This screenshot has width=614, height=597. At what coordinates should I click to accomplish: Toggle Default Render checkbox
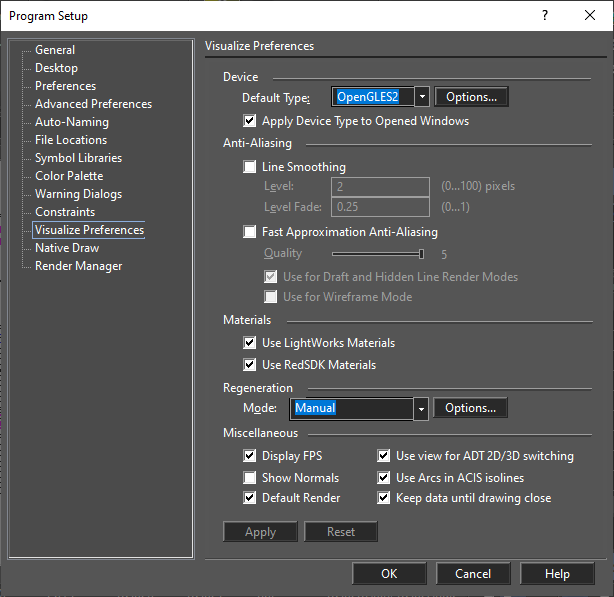pos(249,498)
